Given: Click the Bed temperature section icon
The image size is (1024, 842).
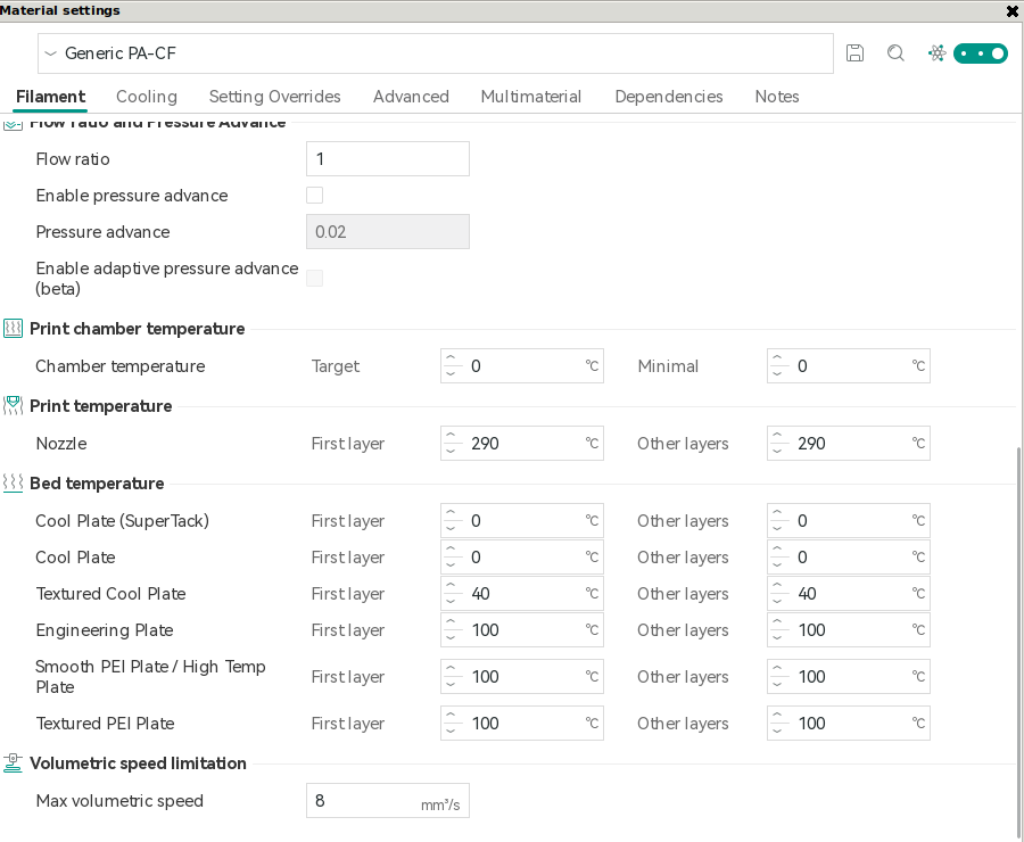Looking at the screenshot, I should [x=13, y=483].
